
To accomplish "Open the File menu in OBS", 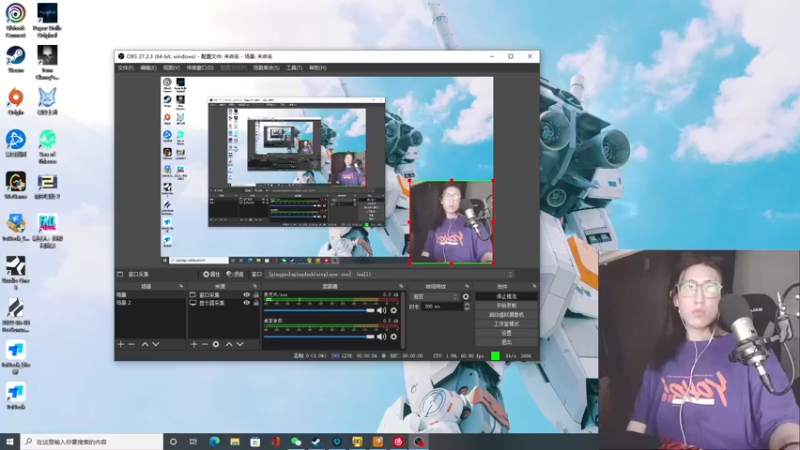I will [x=125, y=68].
